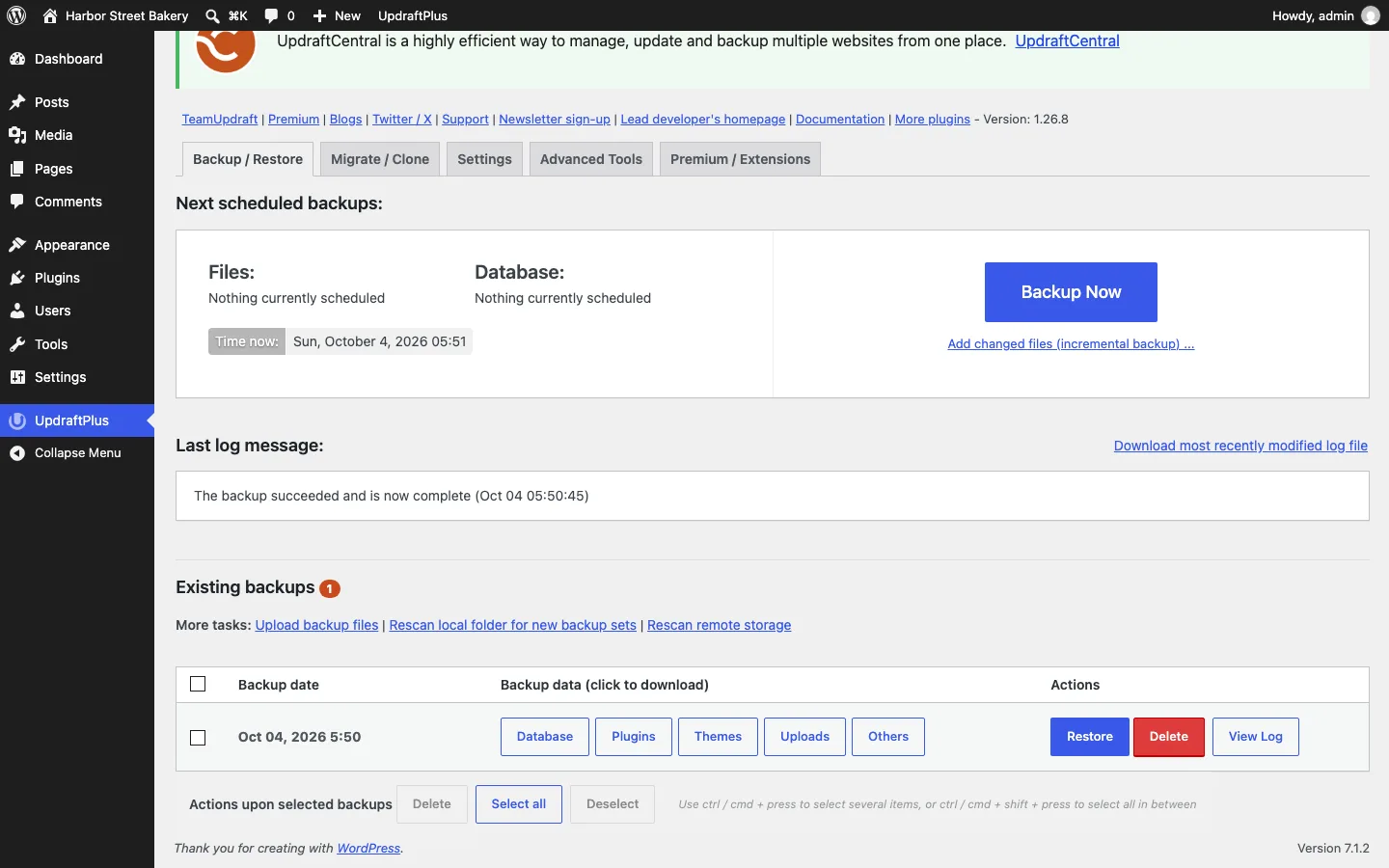Click Download most recently modified log file

coord(1240,446)
